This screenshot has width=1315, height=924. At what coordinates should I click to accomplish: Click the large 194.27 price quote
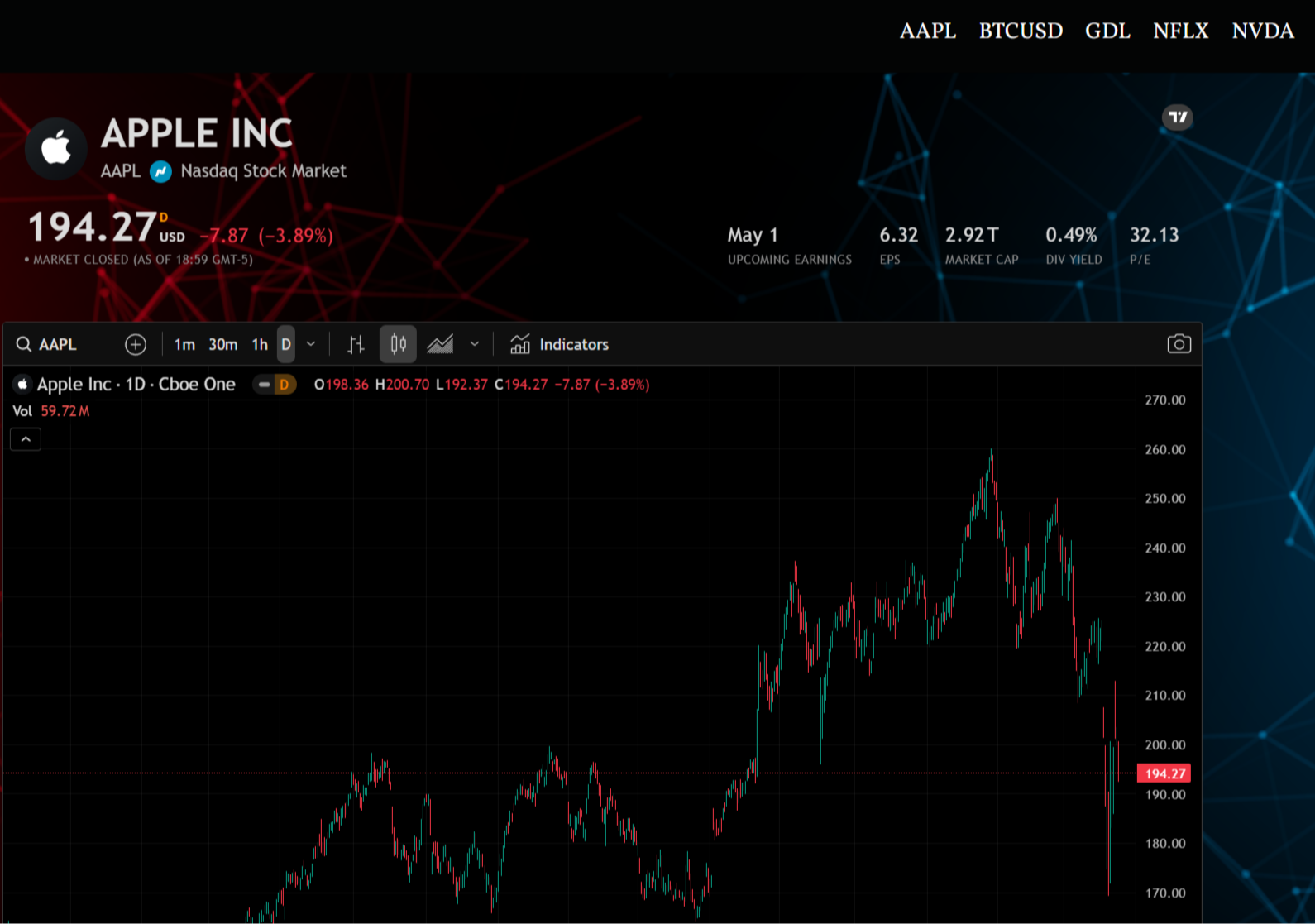pos(93,227)
